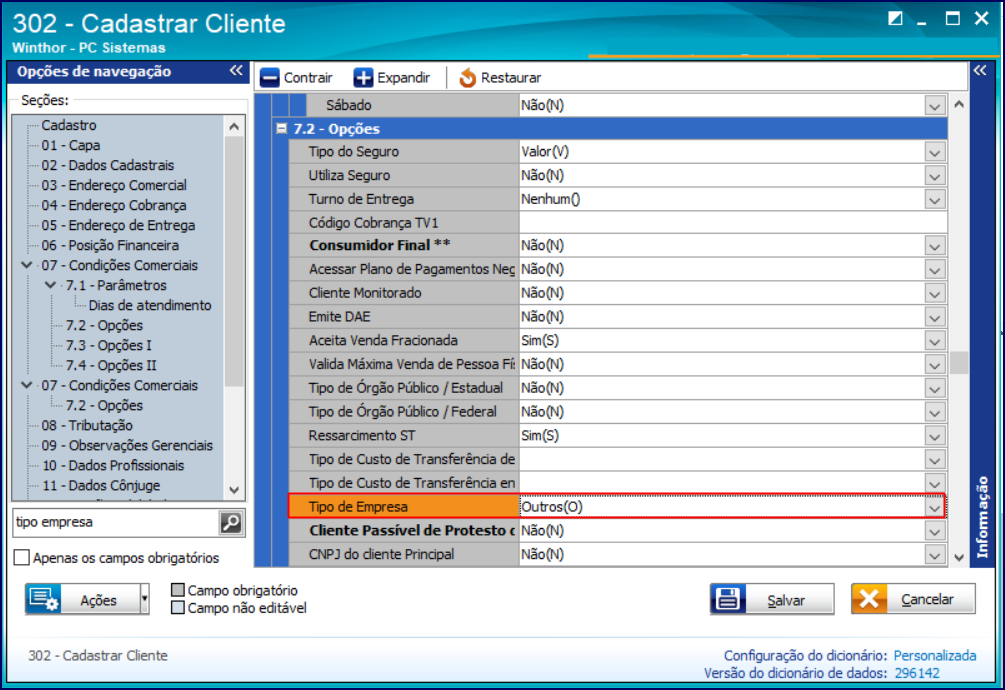The width and height of the screenshot is (1005, 690).
Task: Click the Contrair toolbar button
Action: click(x=297, y=78)
